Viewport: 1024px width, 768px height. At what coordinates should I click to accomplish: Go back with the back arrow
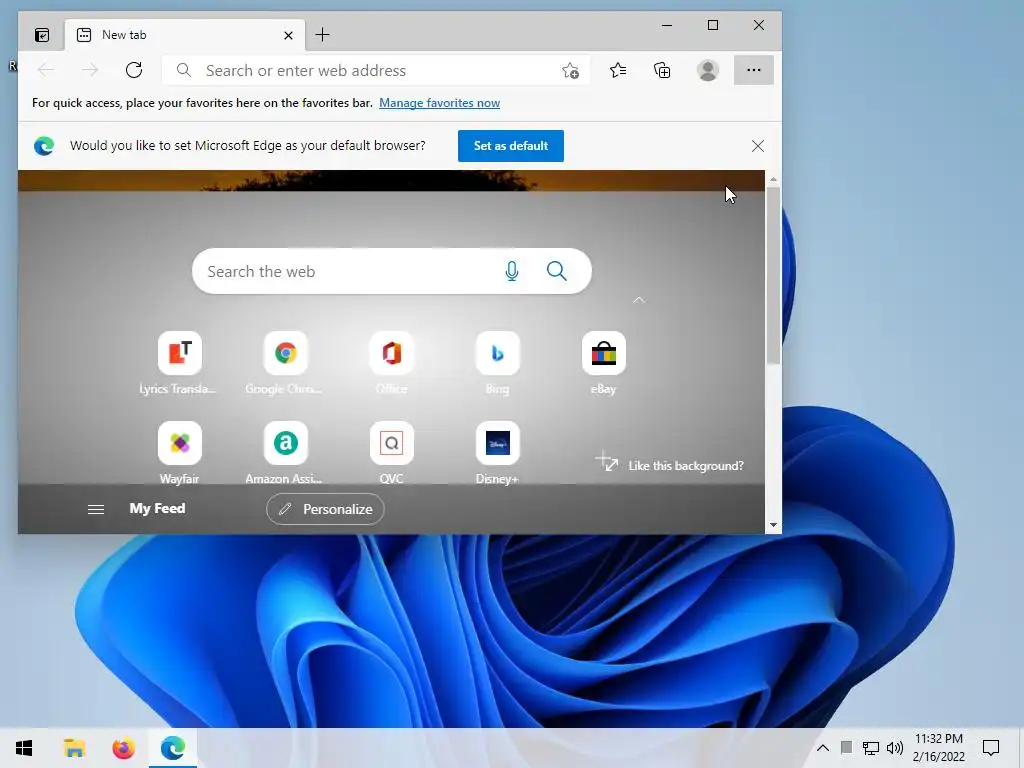(46, 70)
